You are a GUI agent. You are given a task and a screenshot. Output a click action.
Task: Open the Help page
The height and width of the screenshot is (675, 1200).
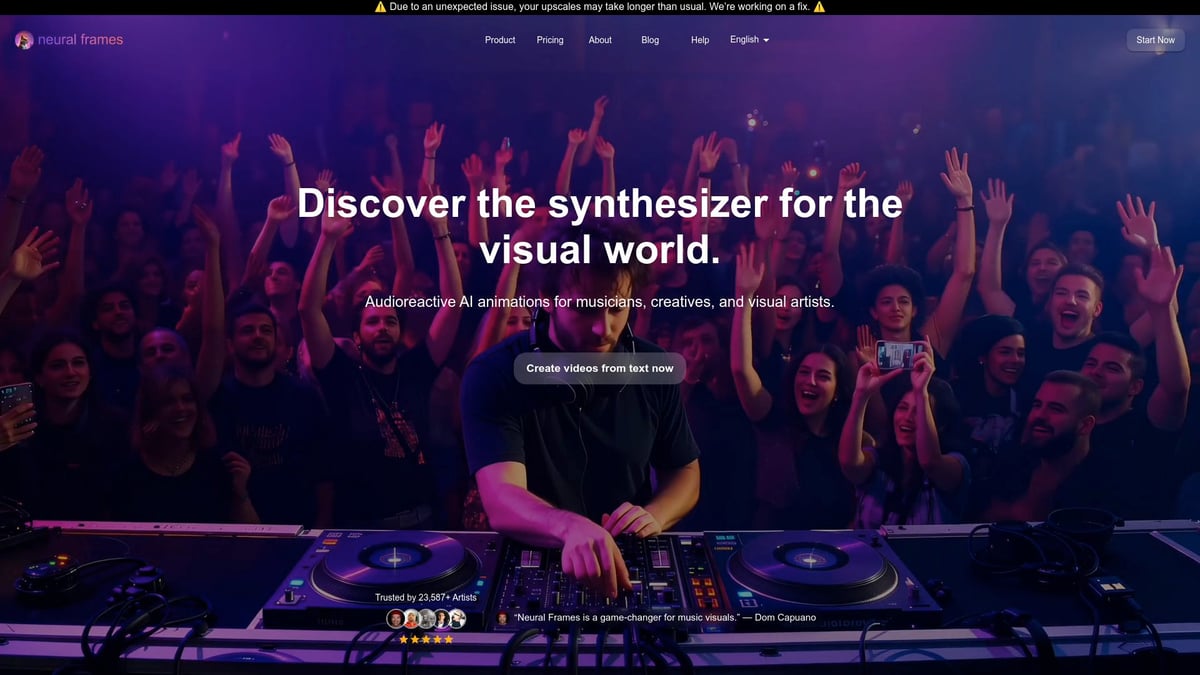[x=699, y=40]
